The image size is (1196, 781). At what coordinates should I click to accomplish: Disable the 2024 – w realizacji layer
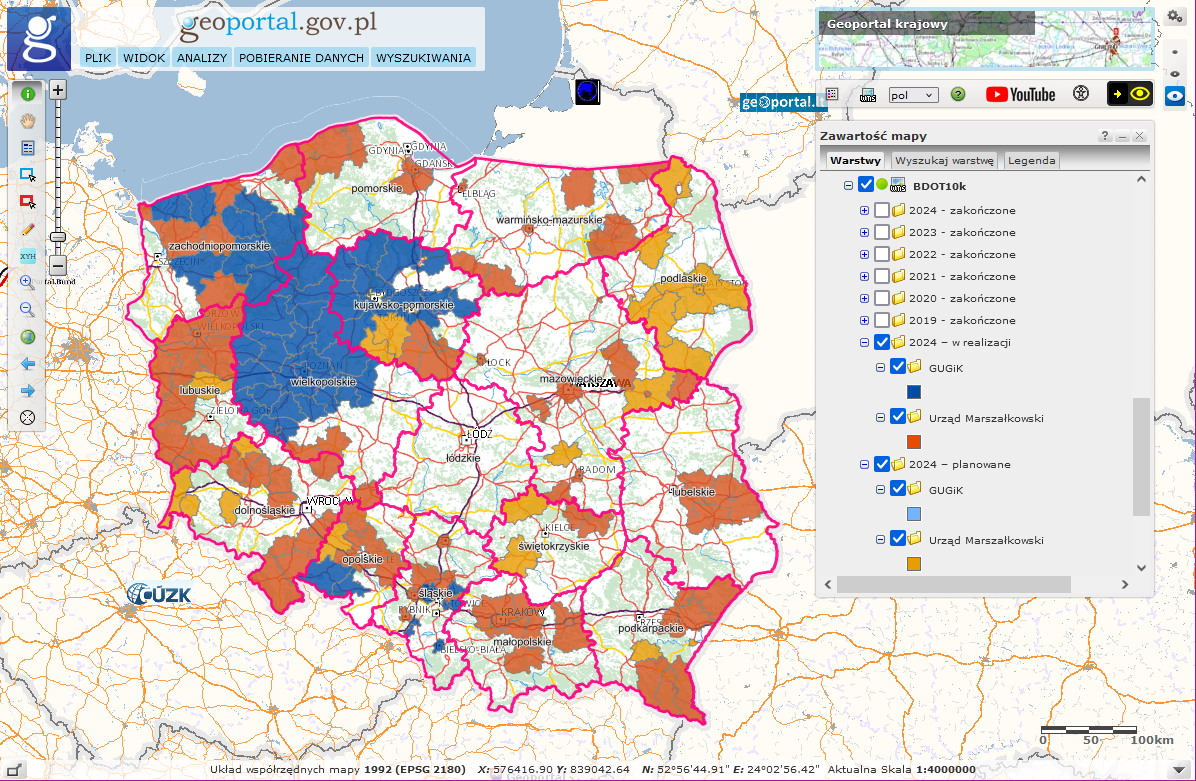click(882, 342)
